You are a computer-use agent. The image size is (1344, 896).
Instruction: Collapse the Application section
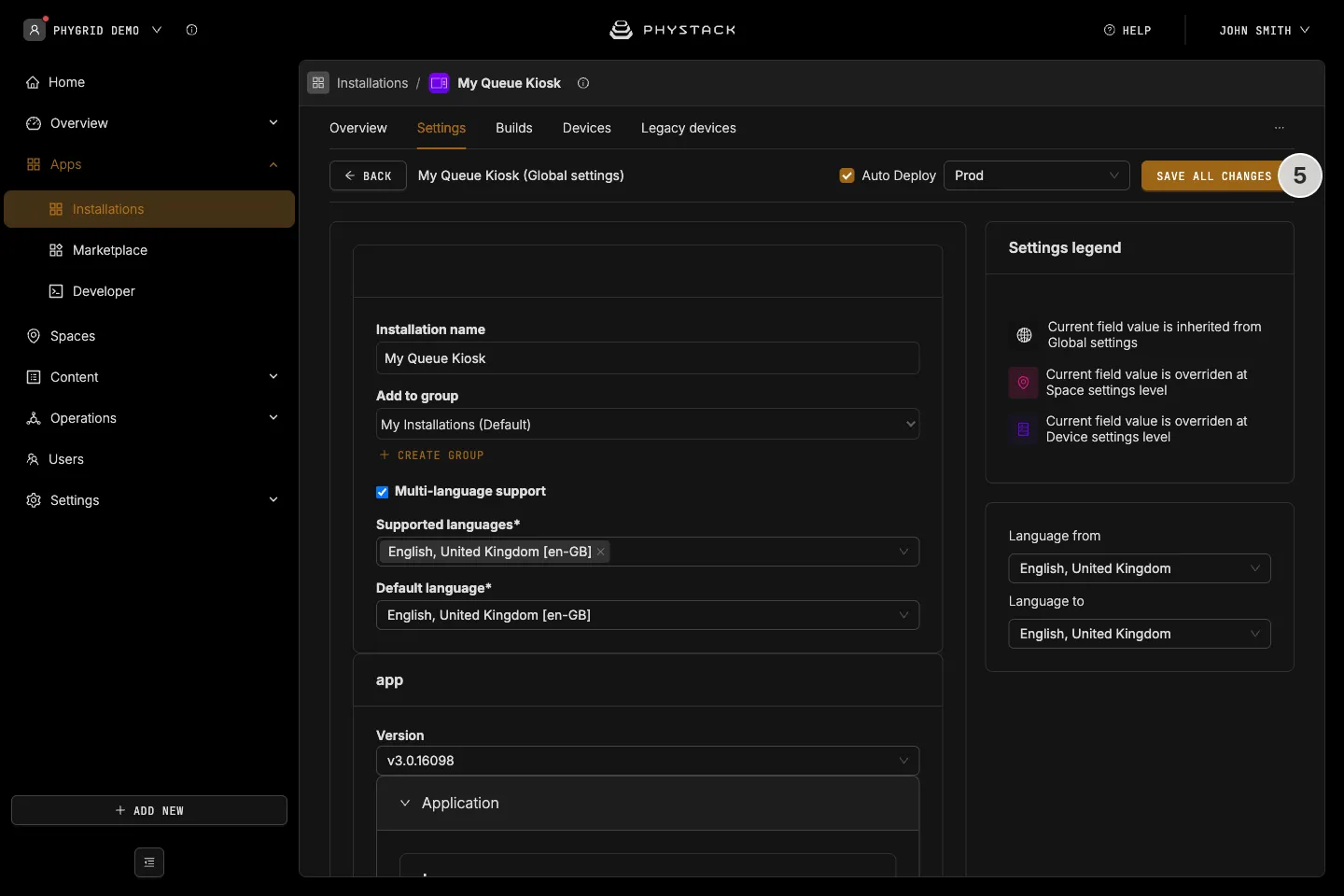click(405, 803)
